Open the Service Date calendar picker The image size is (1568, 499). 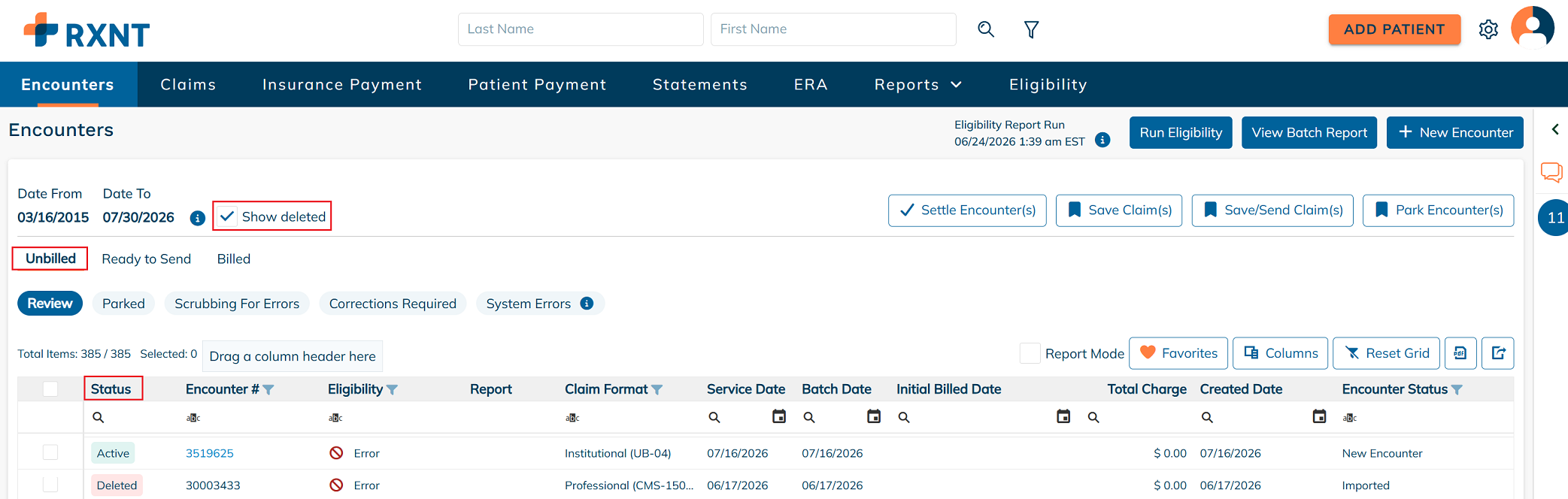779,416
